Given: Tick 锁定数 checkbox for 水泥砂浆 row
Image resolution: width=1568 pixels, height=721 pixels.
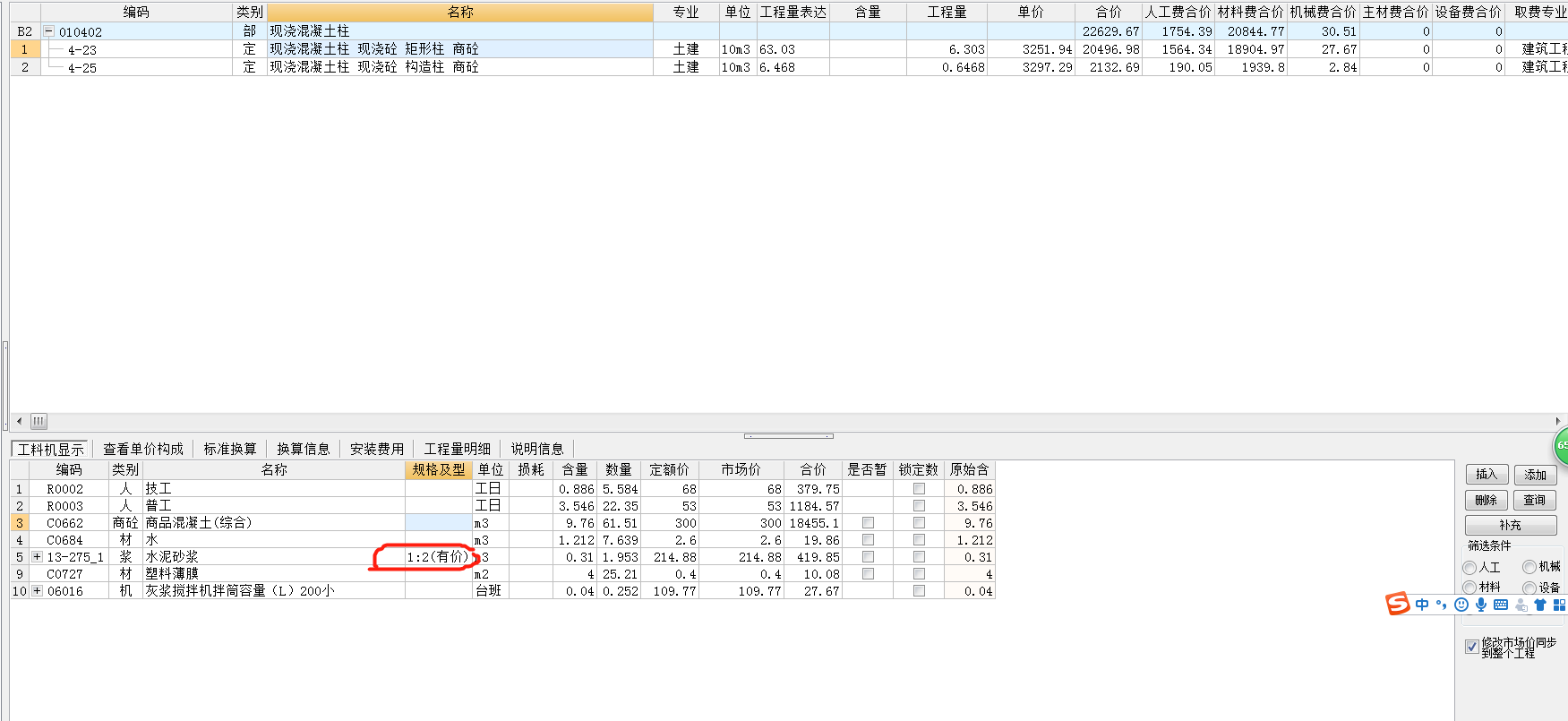Looking at the screenshot, I should pos(919,557).
